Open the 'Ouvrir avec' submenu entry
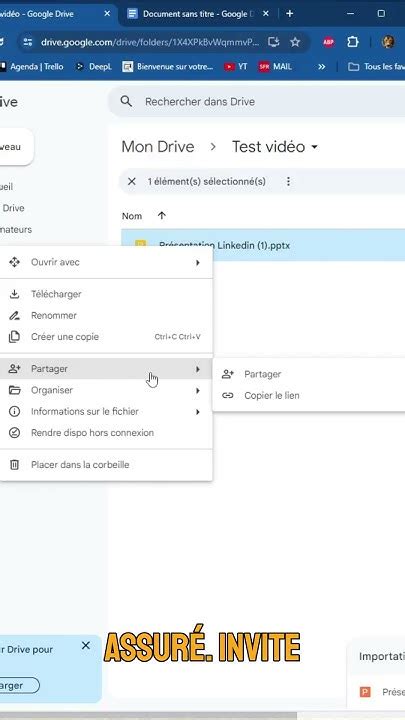This screenshot has width=405, height=720. pyautogui.click(x=106, y=263)
